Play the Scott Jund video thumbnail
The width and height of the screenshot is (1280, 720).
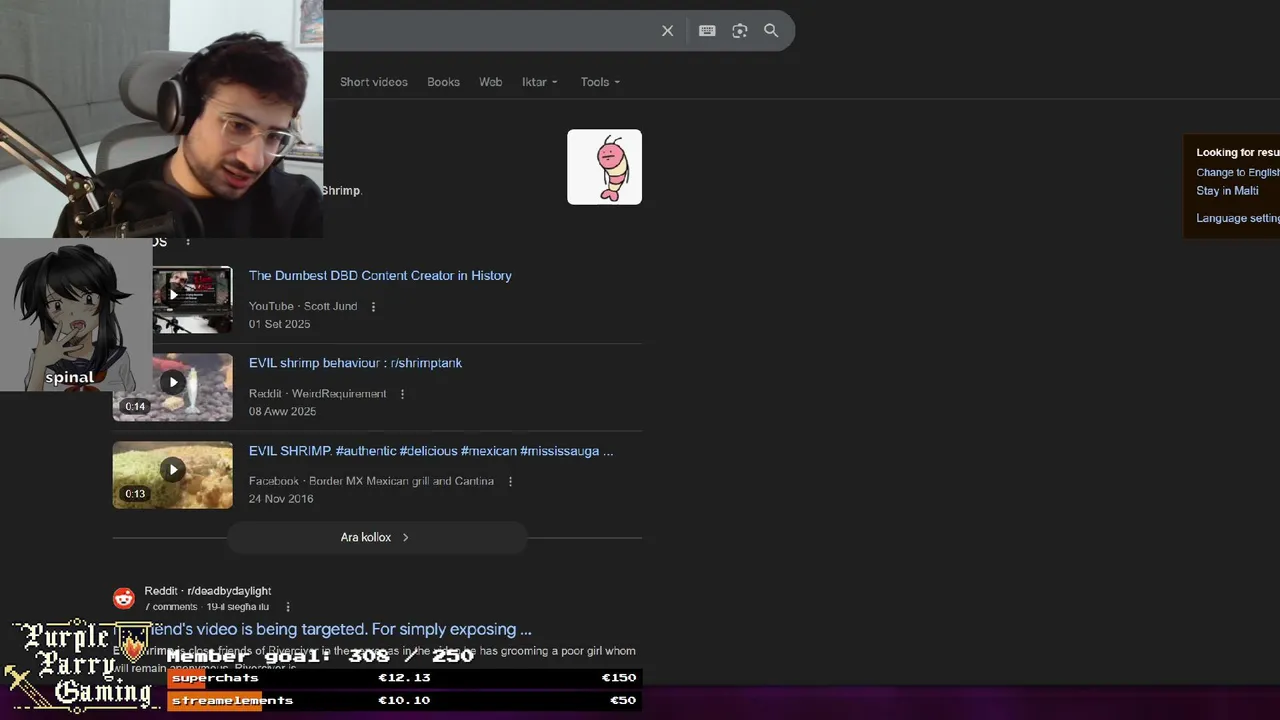[192, 299]
